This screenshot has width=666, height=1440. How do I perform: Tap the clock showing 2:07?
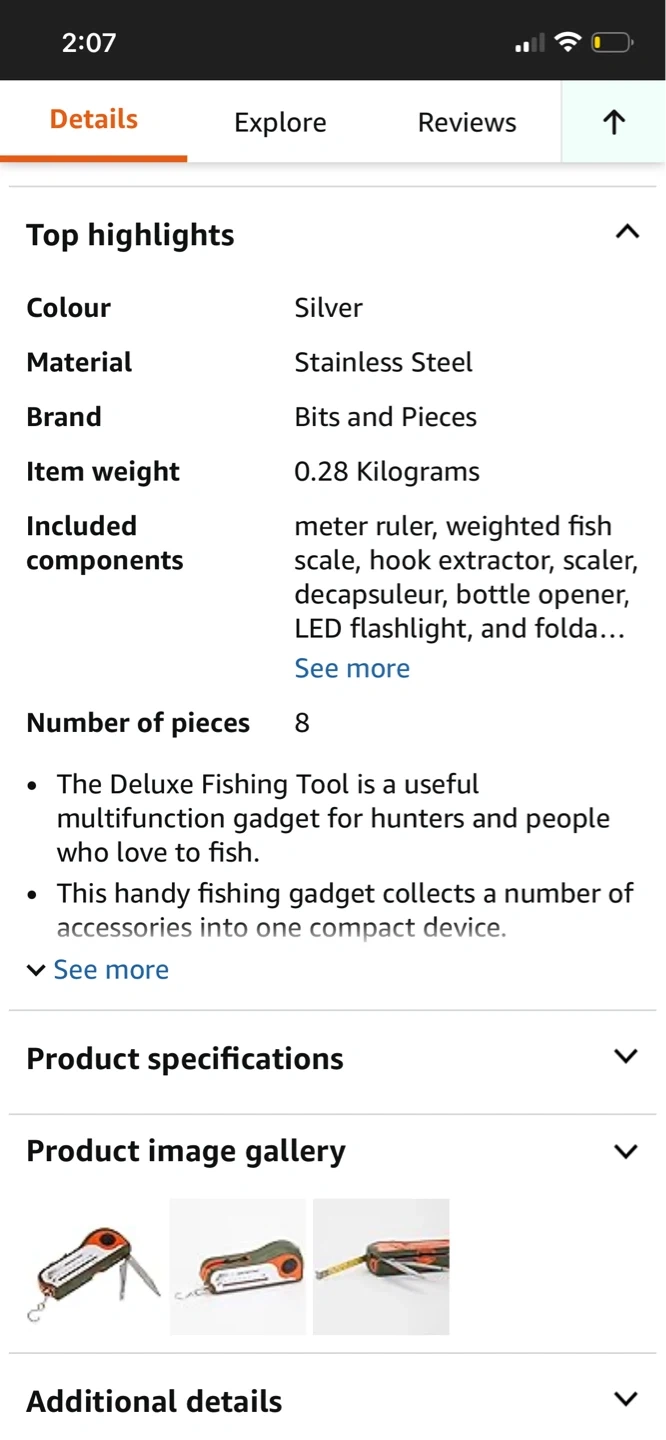point(89,42)
